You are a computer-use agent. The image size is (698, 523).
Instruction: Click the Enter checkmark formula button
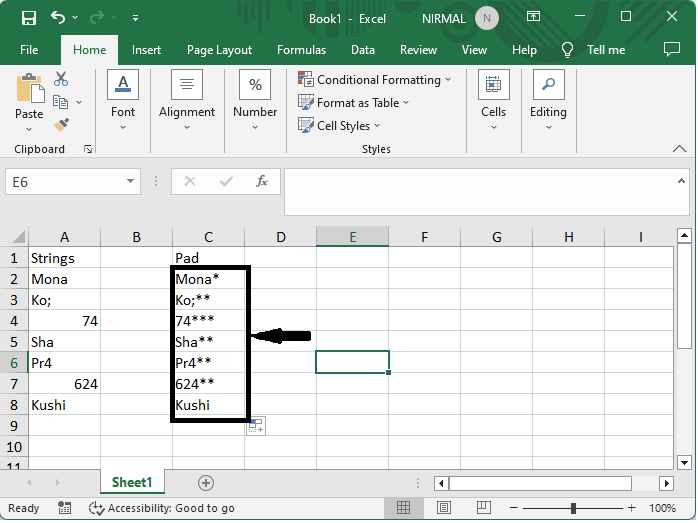tap(226, 182)
